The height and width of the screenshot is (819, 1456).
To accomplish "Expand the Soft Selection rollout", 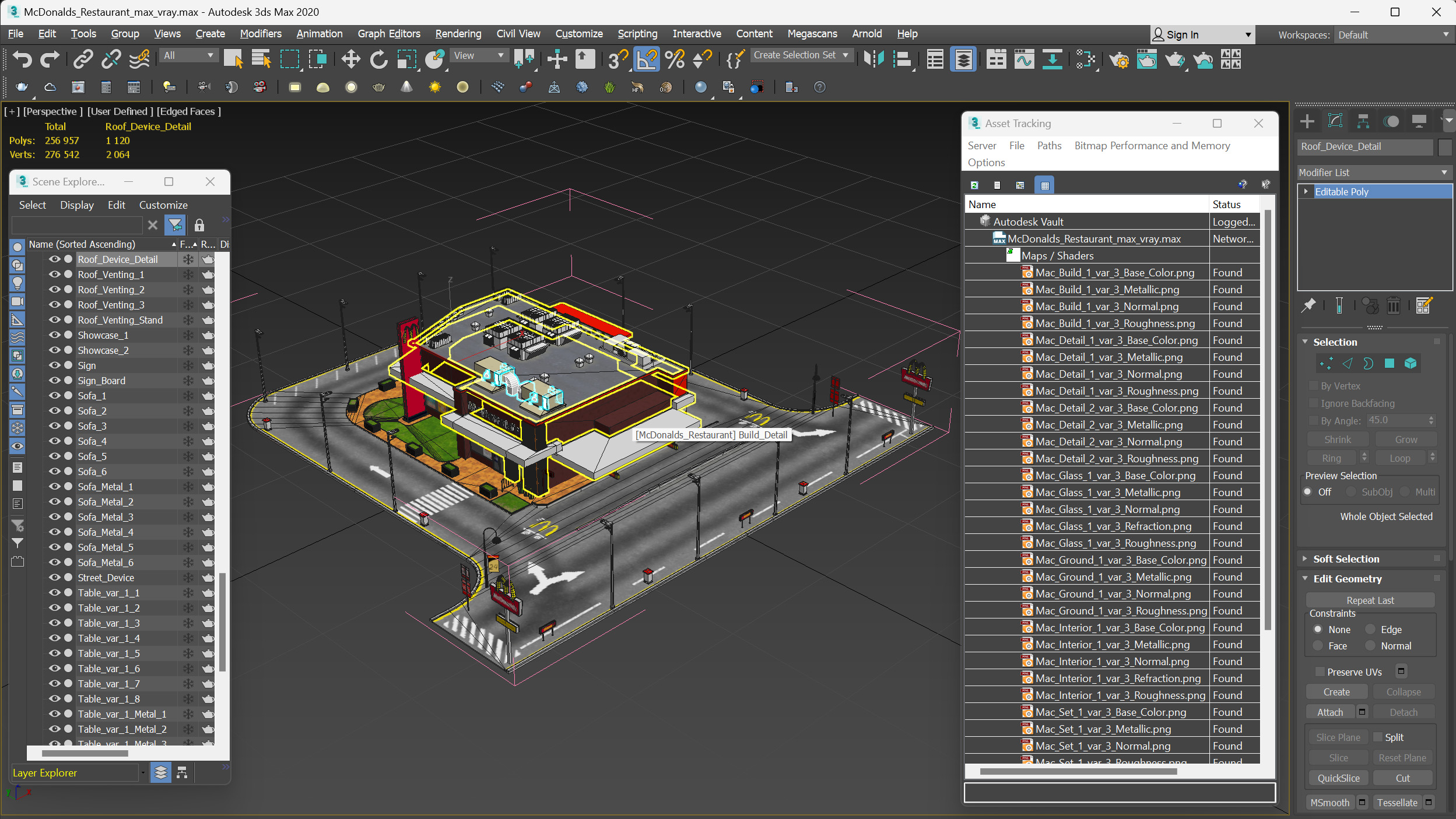I will click(x=1306, y=559).
